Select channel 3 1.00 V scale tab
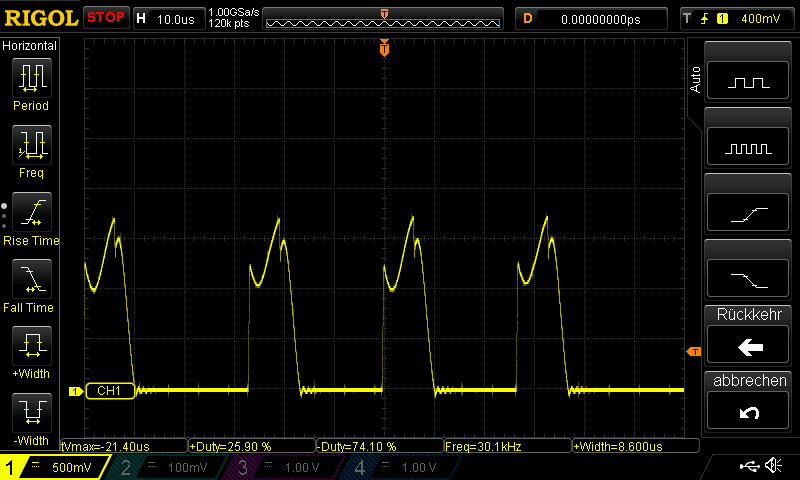Viewport: 800px width, 480px height. [x=281, y=467]
